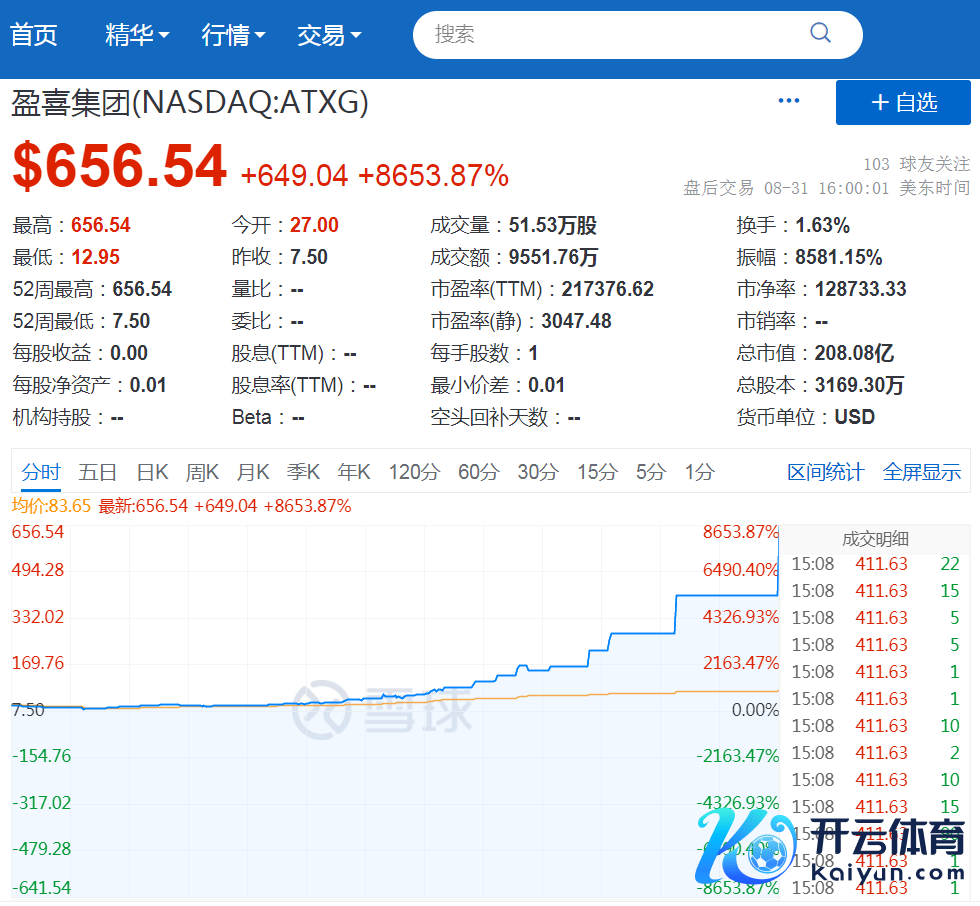
Task: Click 今开 value 27.00
Action: (314, 225)
